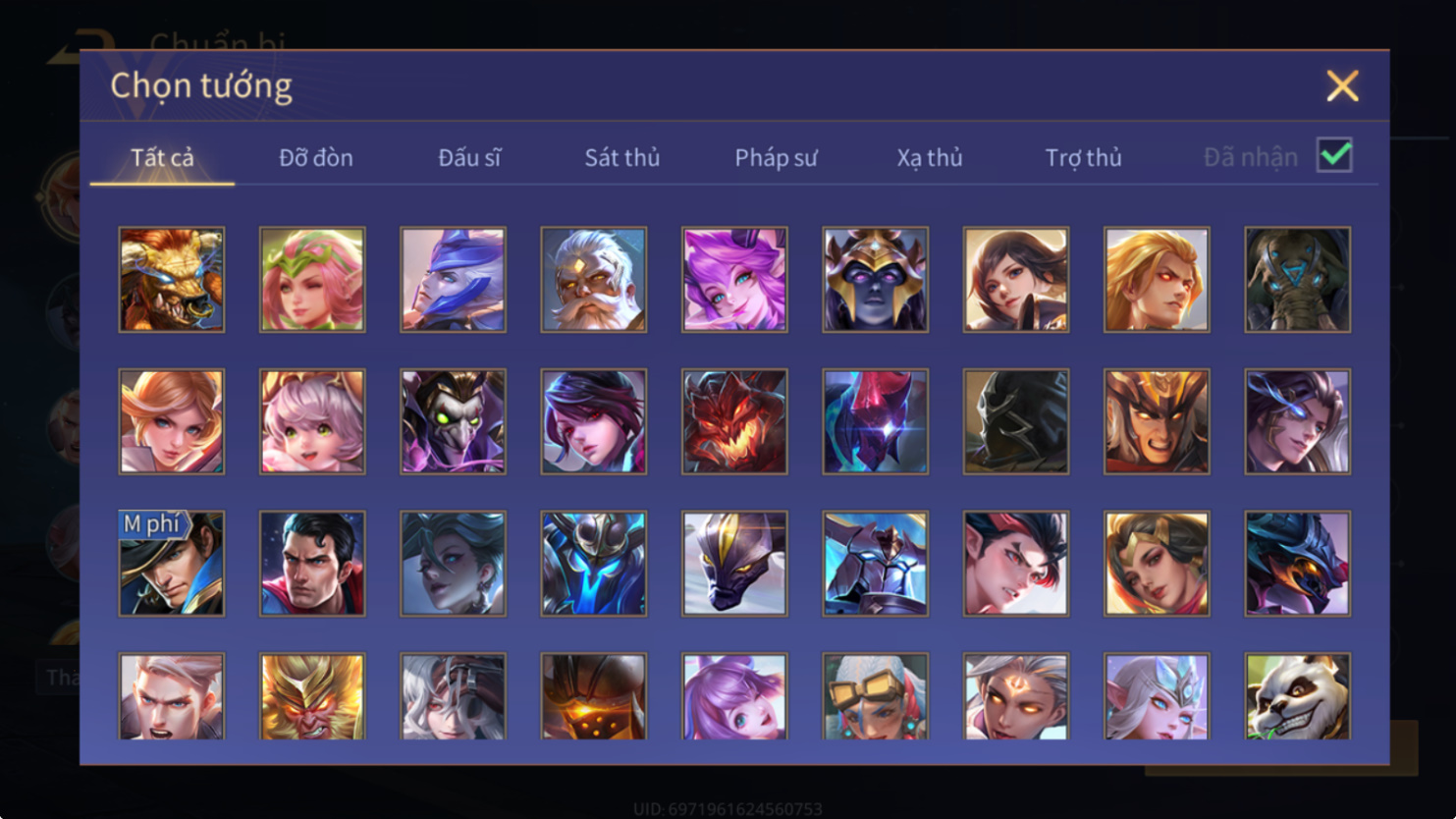Open the 'Sát thủ' hero tab
This screenshot has width=1456, height=819.
tap(621, 157)
